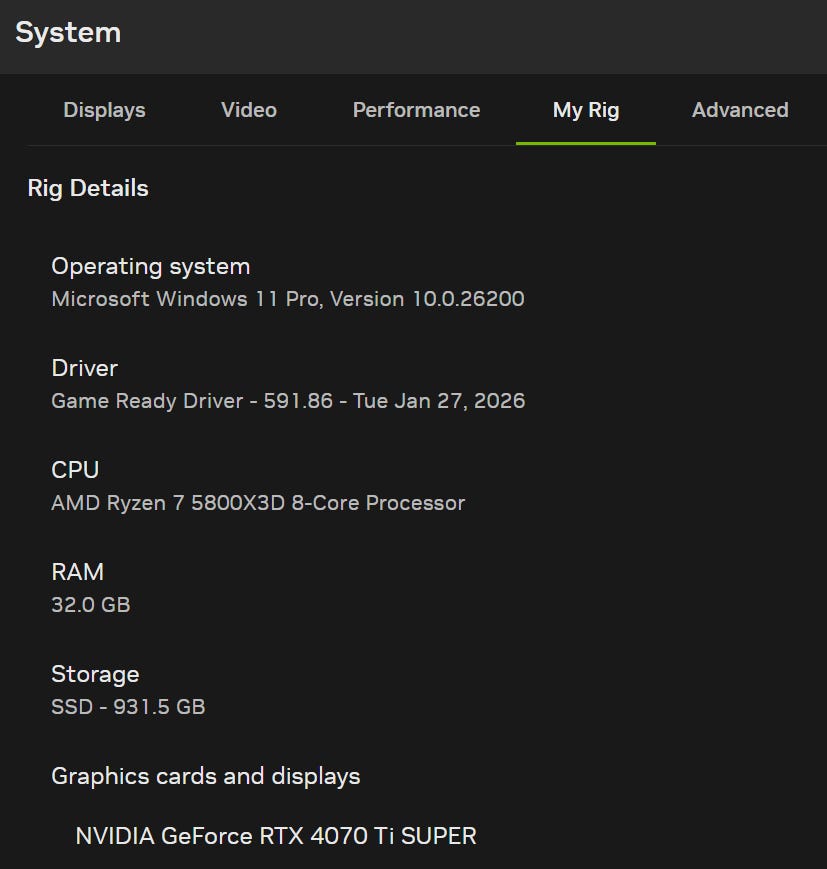Select the CPU label
The image size is (827, 869).
click(x=75, y=470)
